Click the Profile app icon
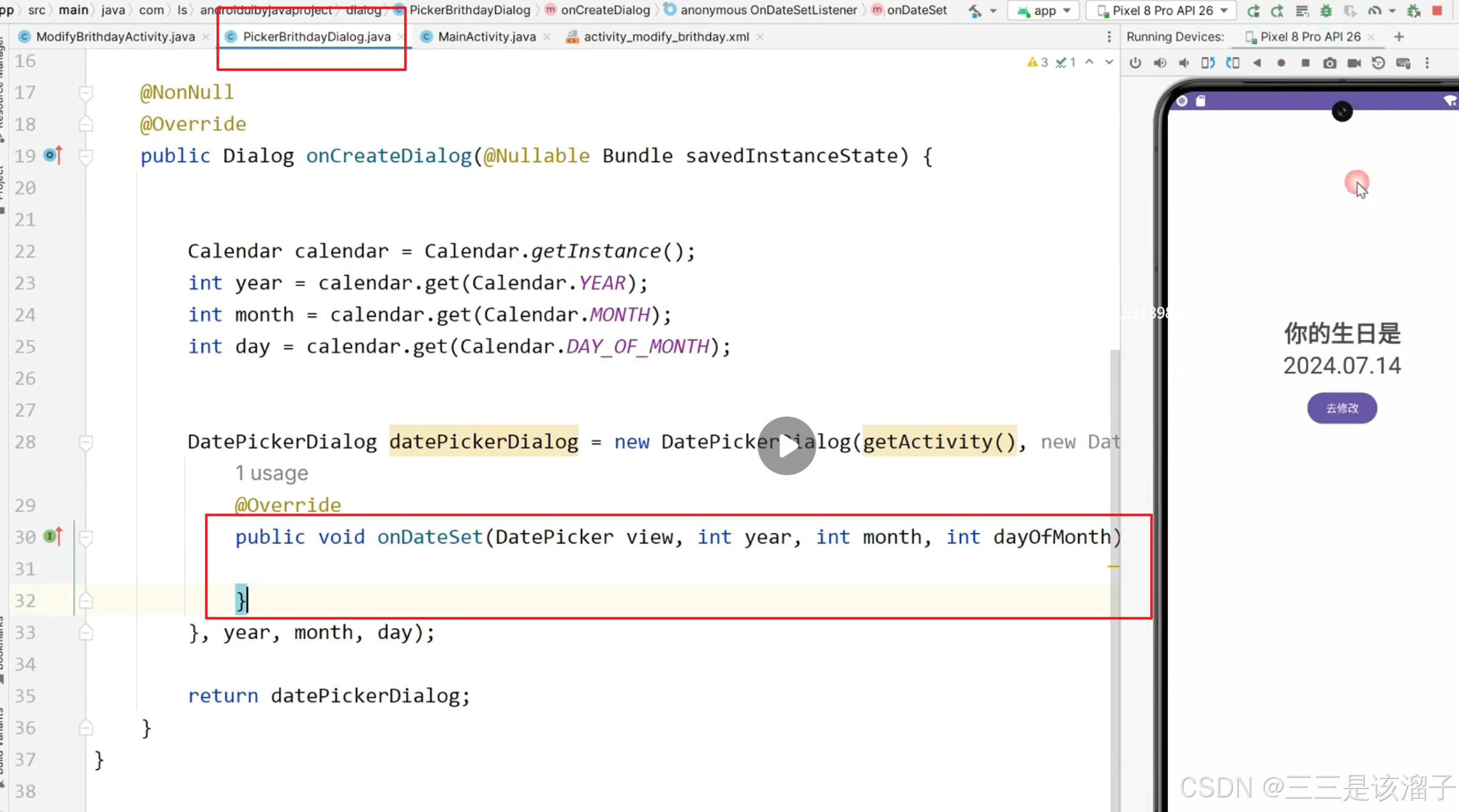1459x812 pixels. click(x=1375, y=11)
